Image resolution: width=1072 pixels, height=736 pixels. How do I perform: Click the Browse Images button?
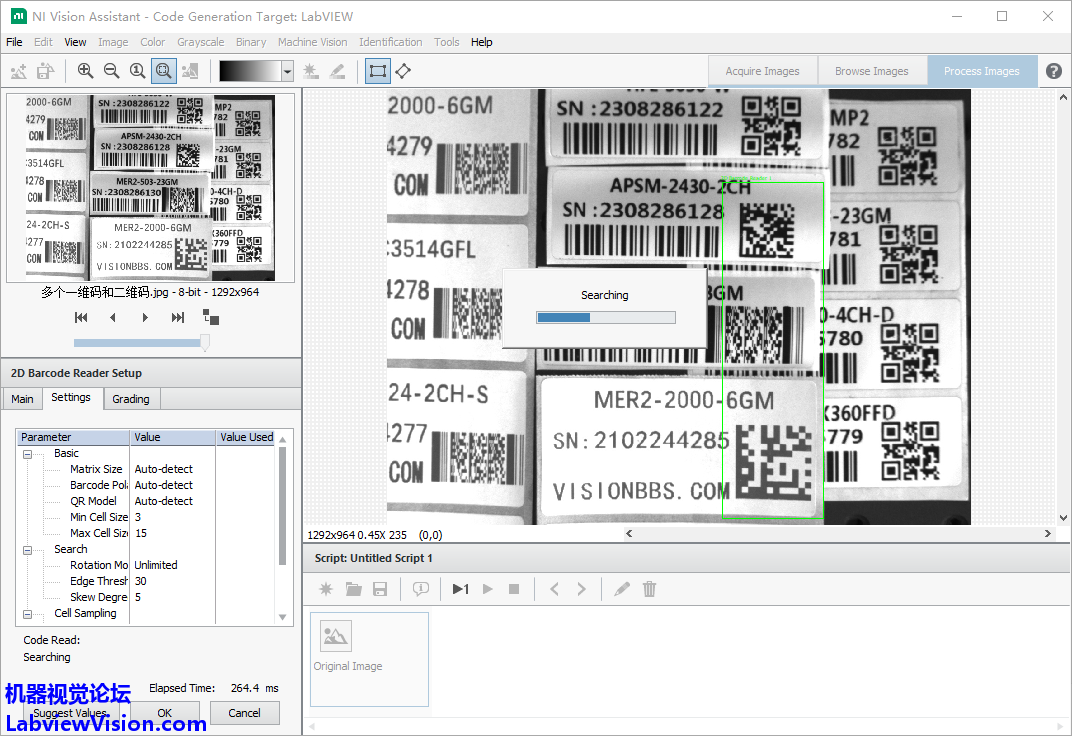[872, 71]
